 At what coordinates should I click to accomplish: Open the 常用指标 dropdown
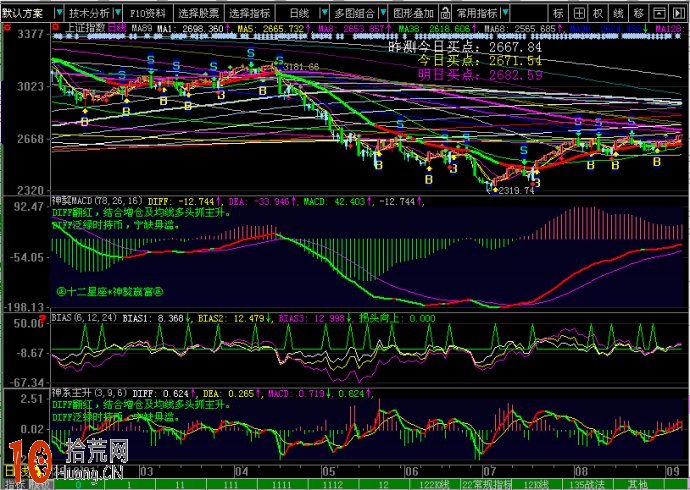tap(481, 14)
